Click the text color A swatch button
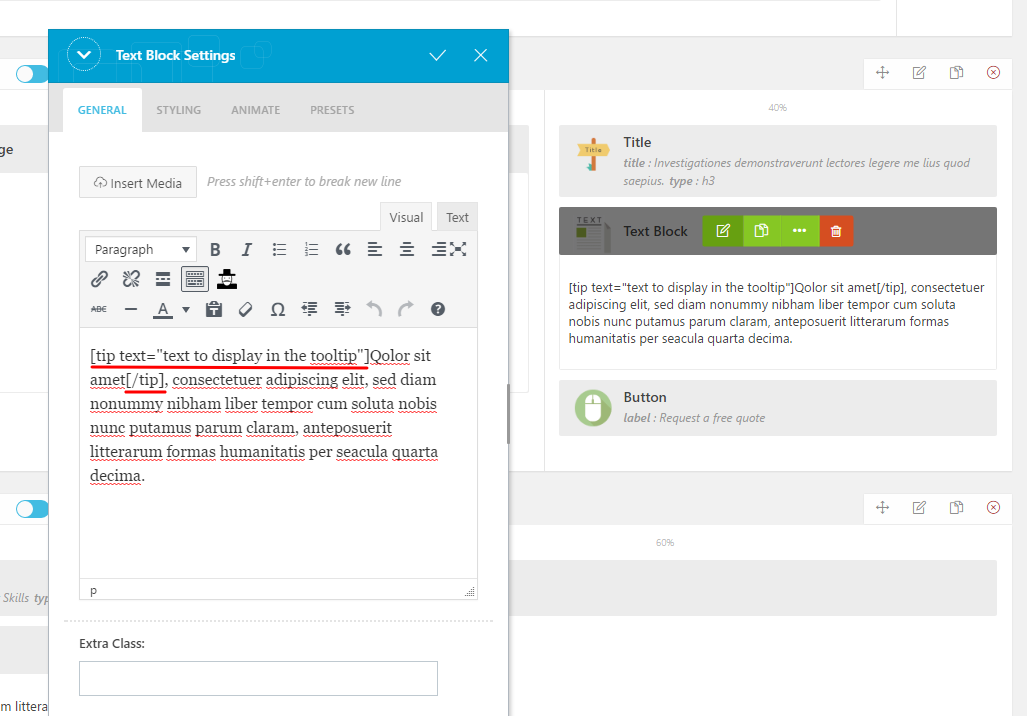Image resolution: width=1027 pixels, height=716 pixels. (163, 310)
